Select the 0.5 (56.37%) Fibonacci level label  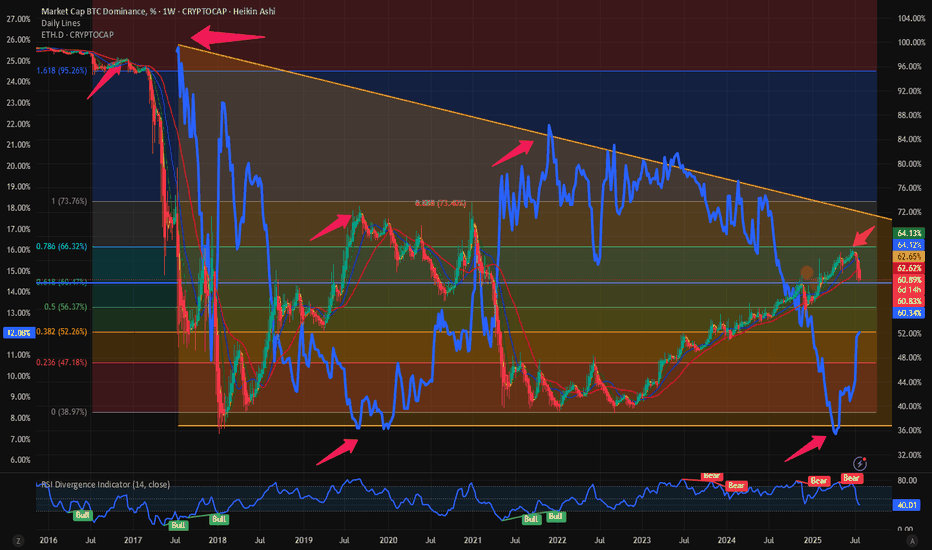pyautogui.click(x=65, y=307)
